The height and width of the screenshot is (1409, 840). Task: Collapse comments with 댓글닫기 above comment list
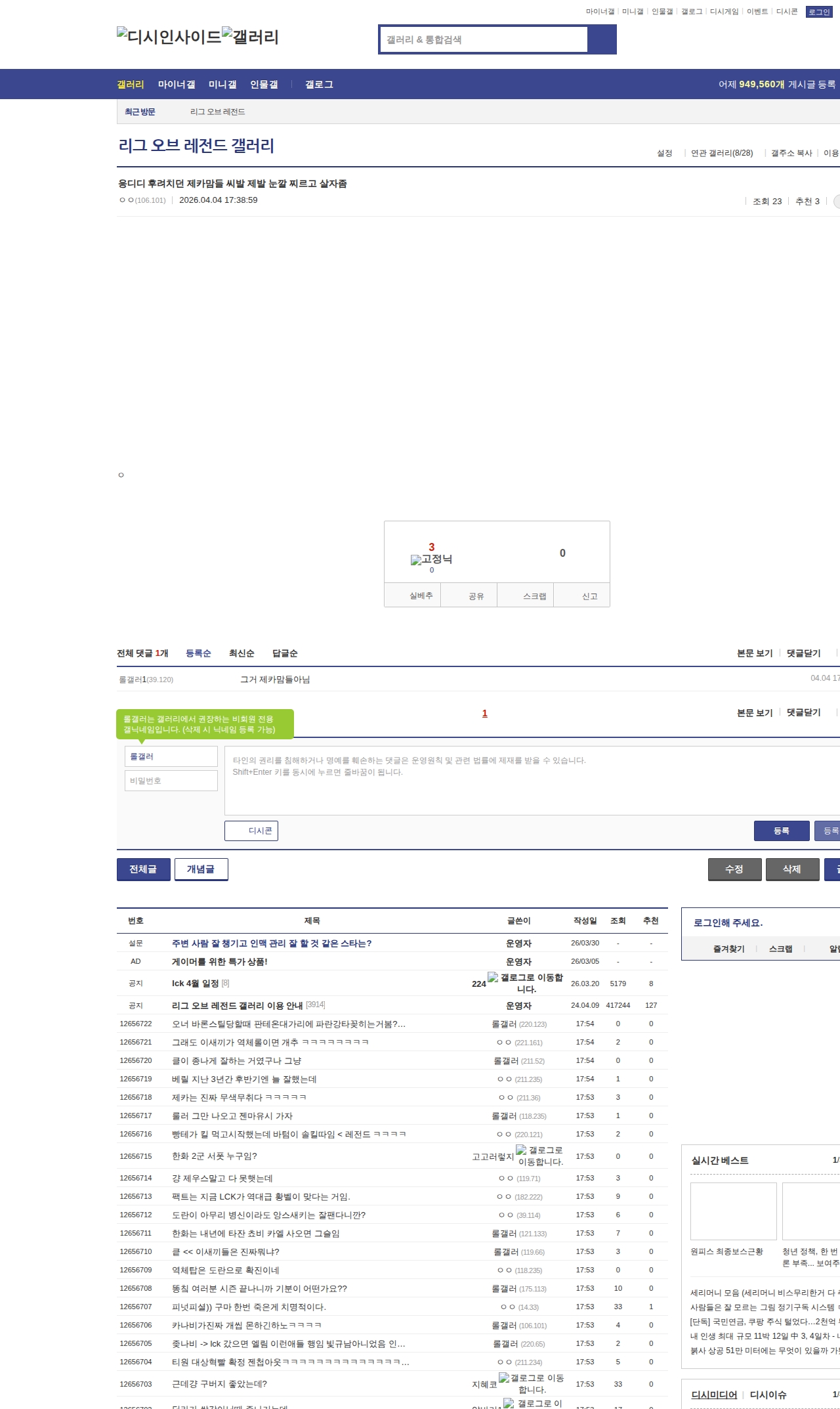point(803,653)
